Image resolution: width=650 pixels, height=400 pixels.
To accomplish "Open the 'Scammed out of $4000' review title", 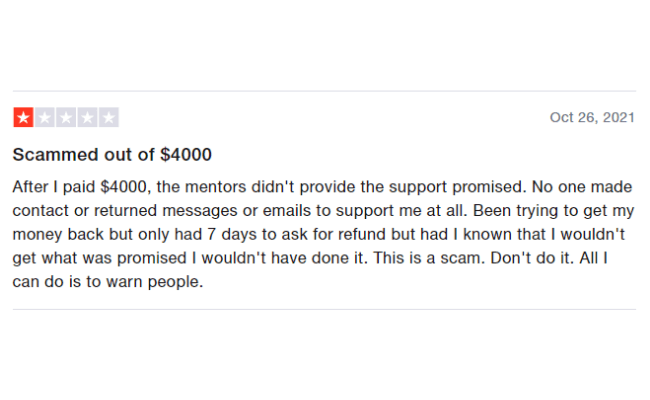I will coord(112,155).
